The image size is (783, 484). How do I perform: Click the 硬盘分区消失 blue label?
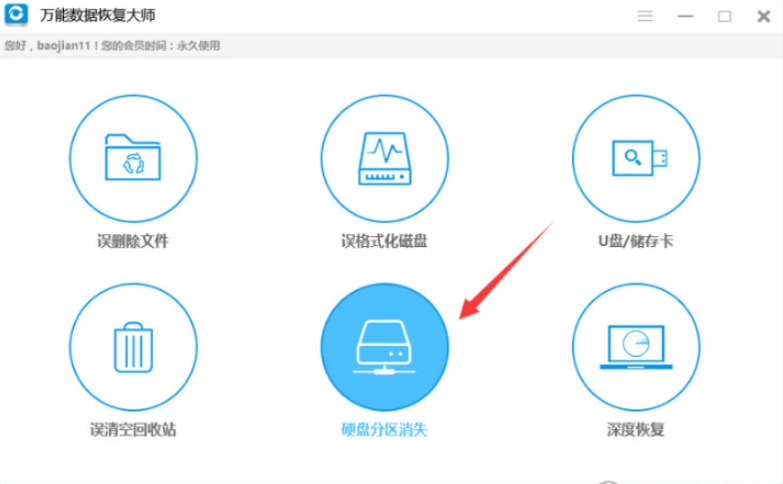384,430
